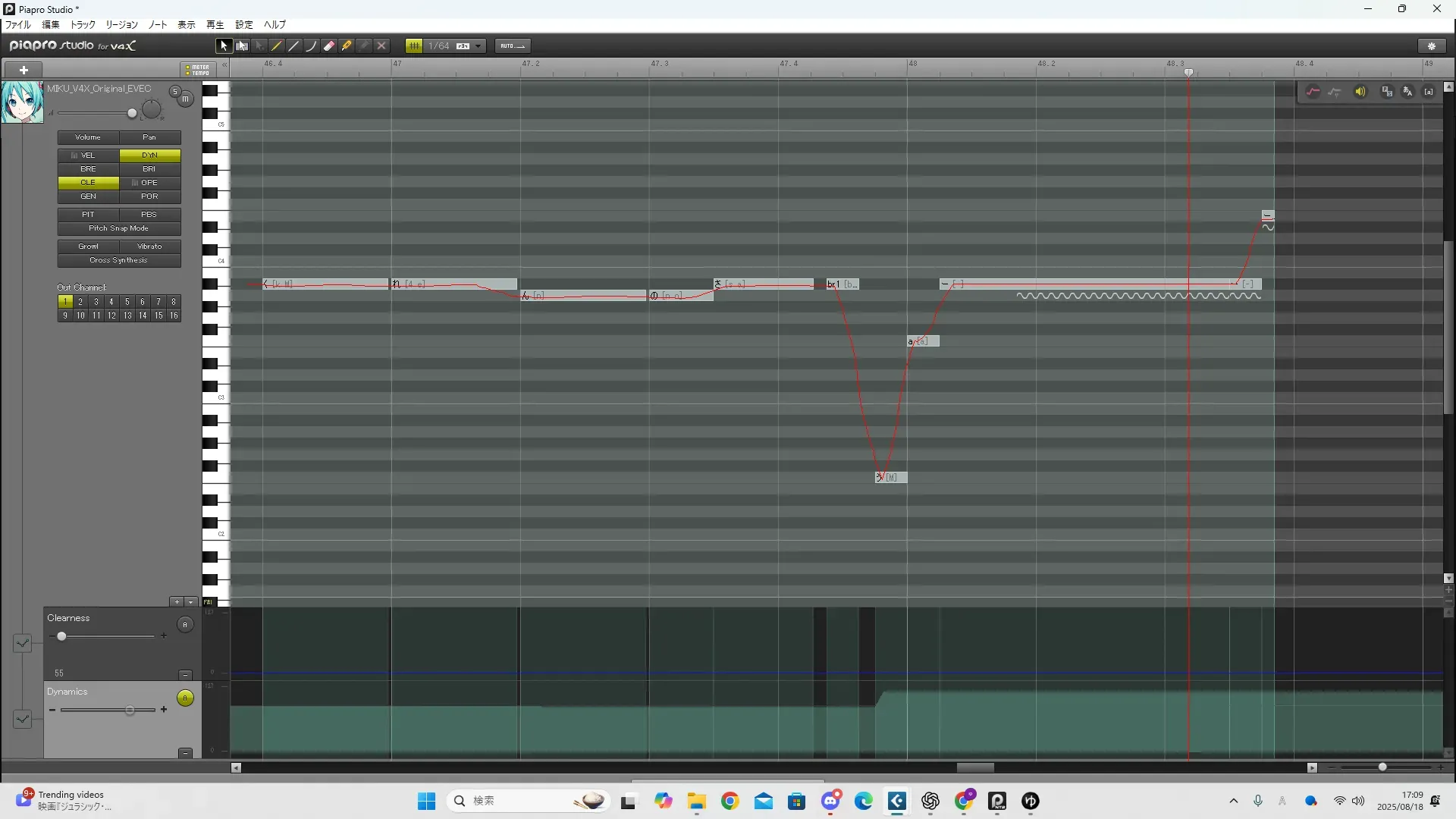Toggle the yellow grid snap button

[x=413, y=46]
